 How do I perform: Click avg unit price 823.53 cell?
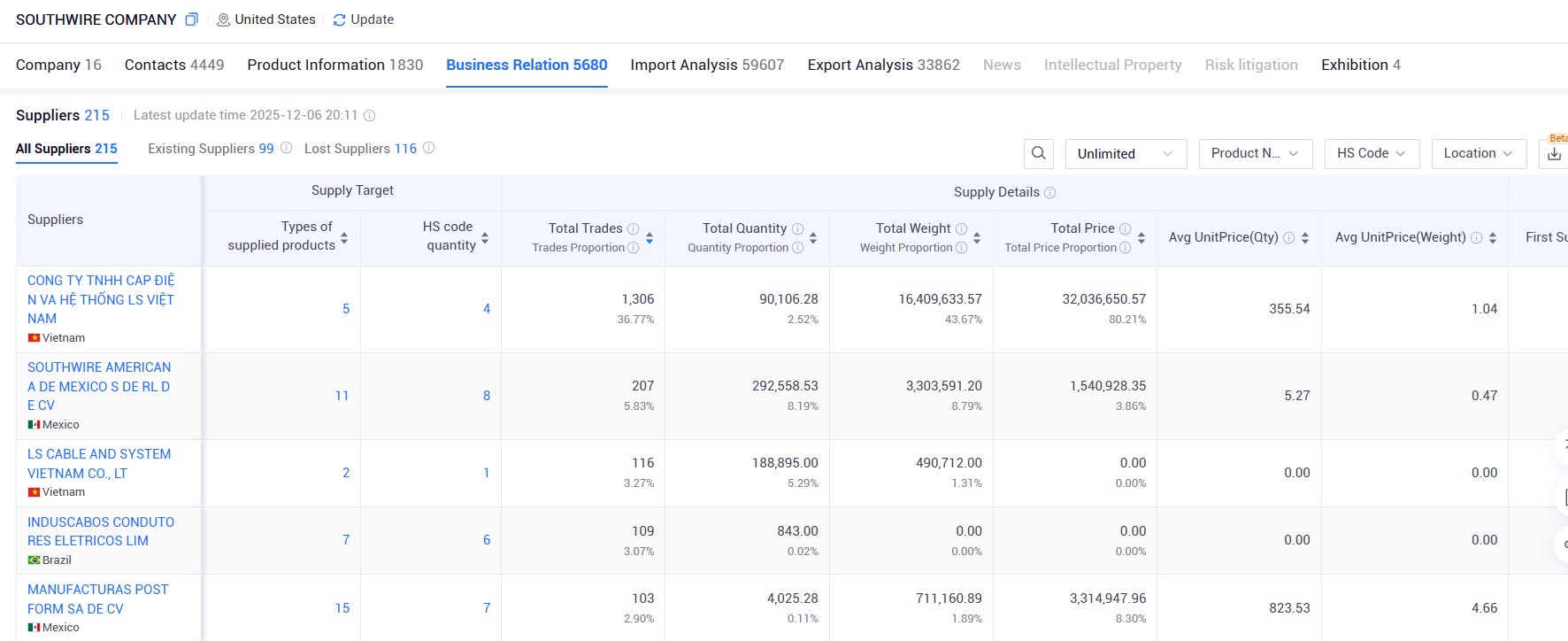tap(1289, 608)
